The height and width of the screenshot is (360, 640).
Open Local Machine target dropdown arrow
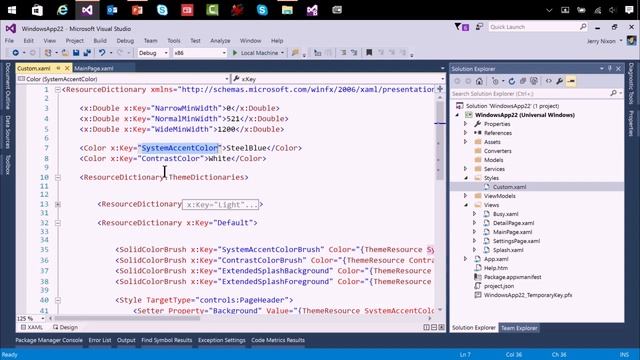(x=282, y=53)
